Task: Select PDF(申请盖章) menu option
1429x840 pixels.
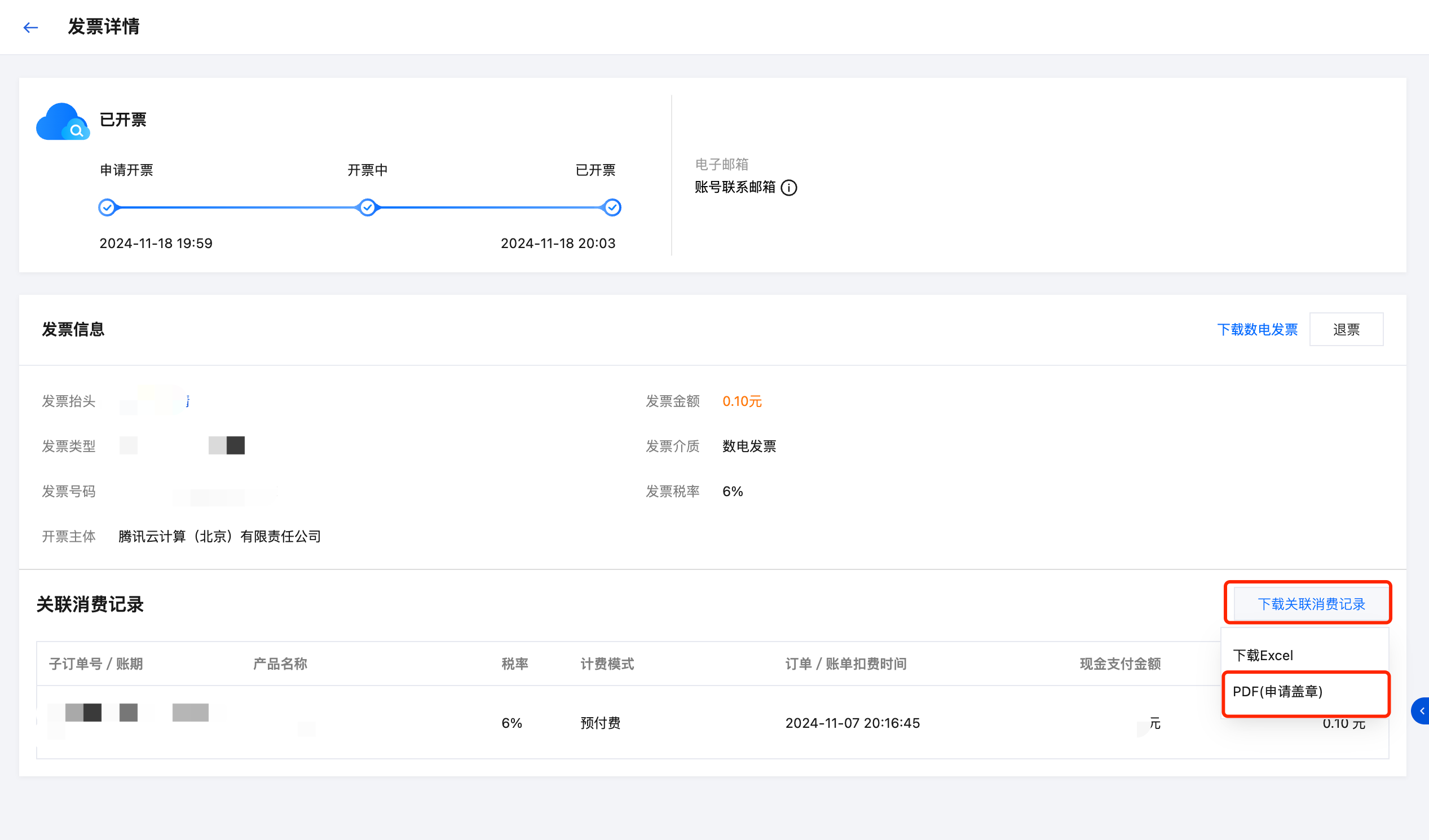Action: pos(1278,692)
